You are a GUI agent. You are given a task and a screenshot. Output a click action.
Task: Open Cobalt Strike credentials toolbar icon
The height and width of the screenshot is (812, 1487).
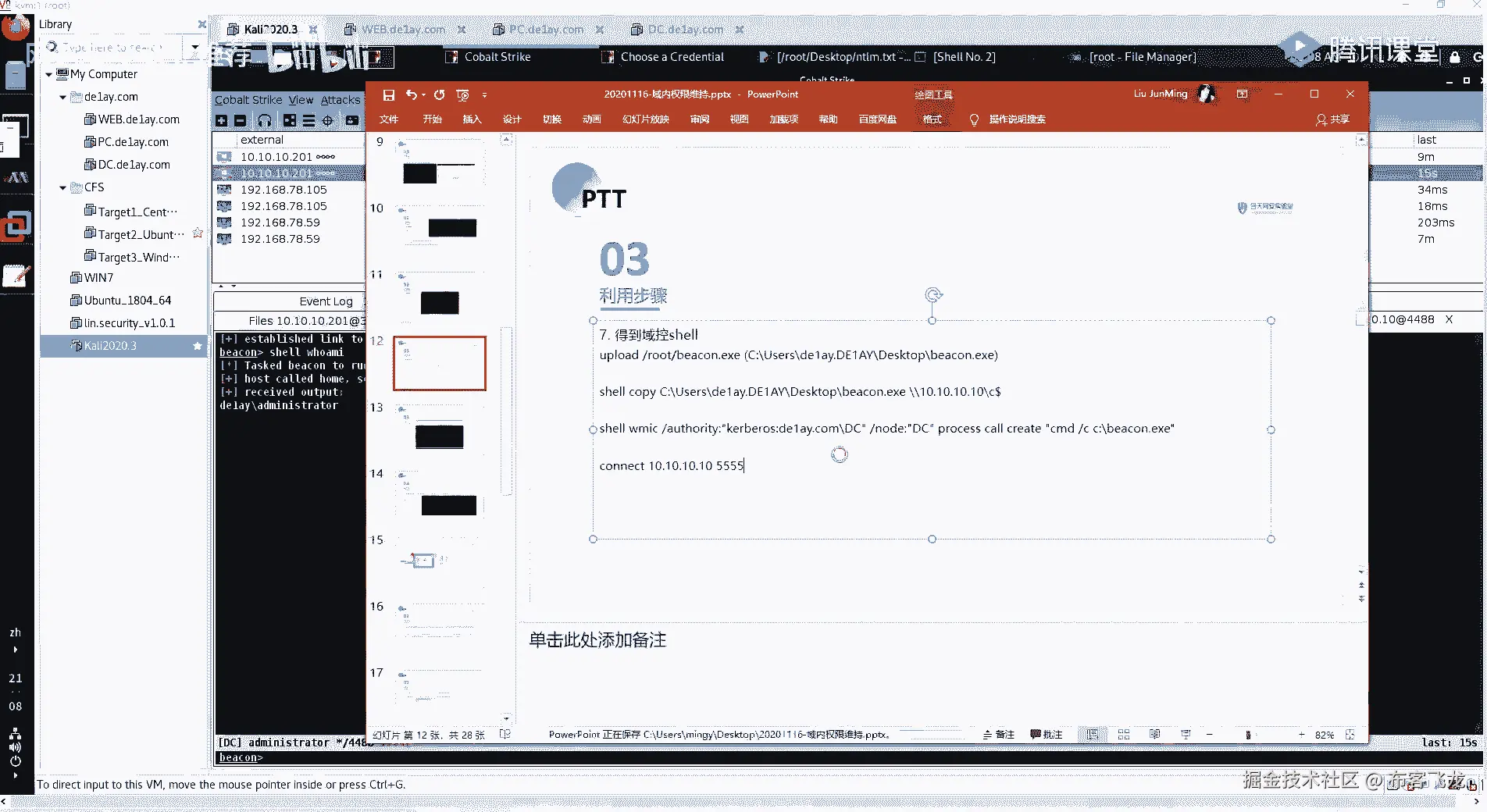pyautogui.click(x=352, y=120)
